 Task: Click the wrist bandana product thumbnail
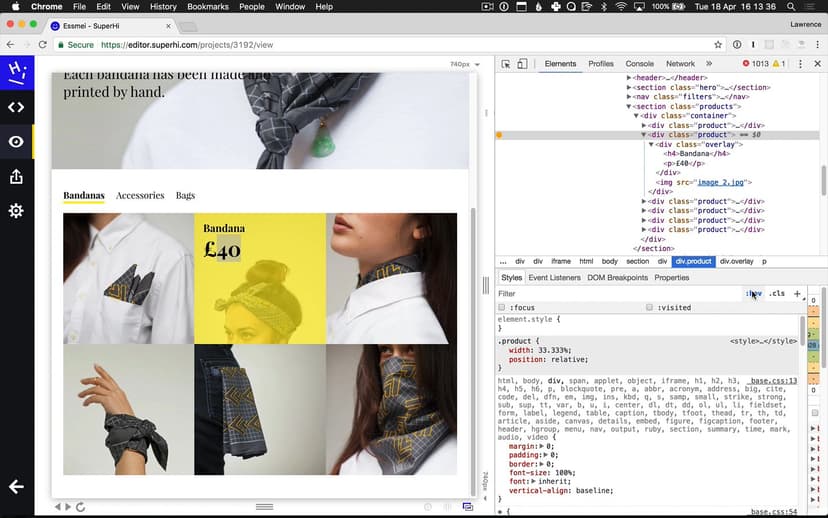point(128,409)
